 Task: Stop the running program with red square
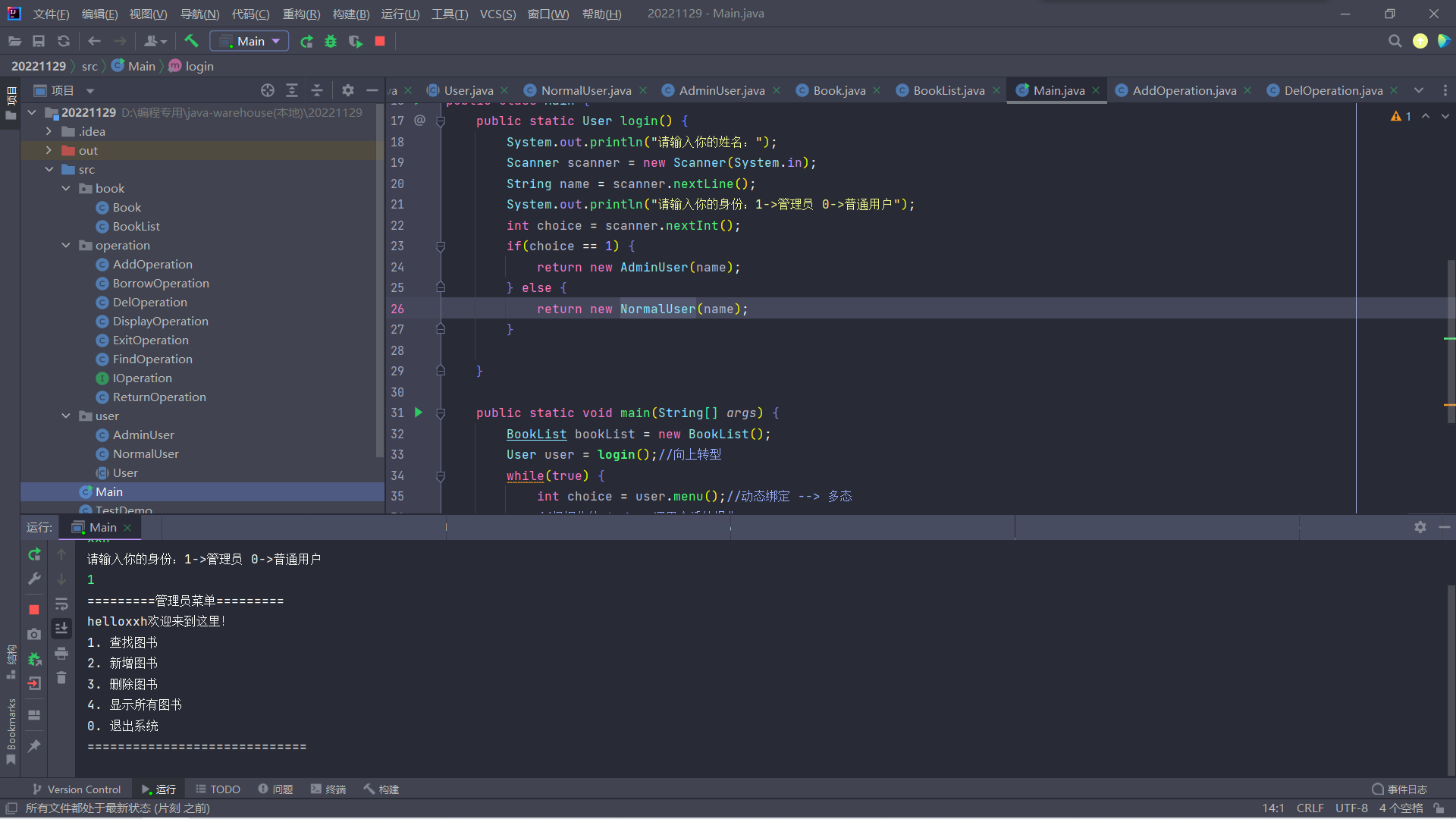click(380, 42)
